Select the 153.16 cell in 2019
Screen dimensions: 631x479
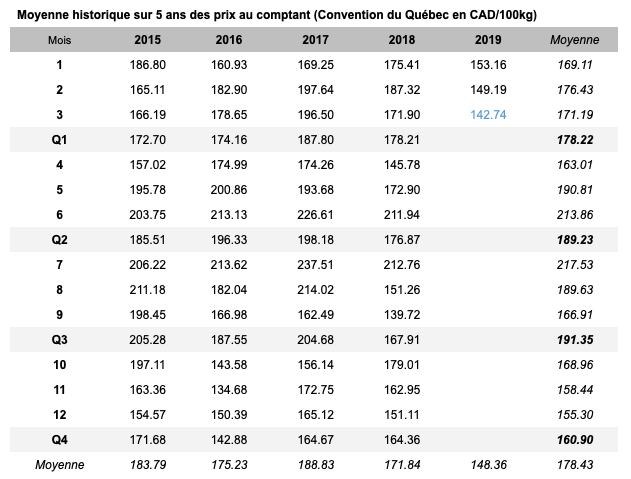tap(488, 65)
